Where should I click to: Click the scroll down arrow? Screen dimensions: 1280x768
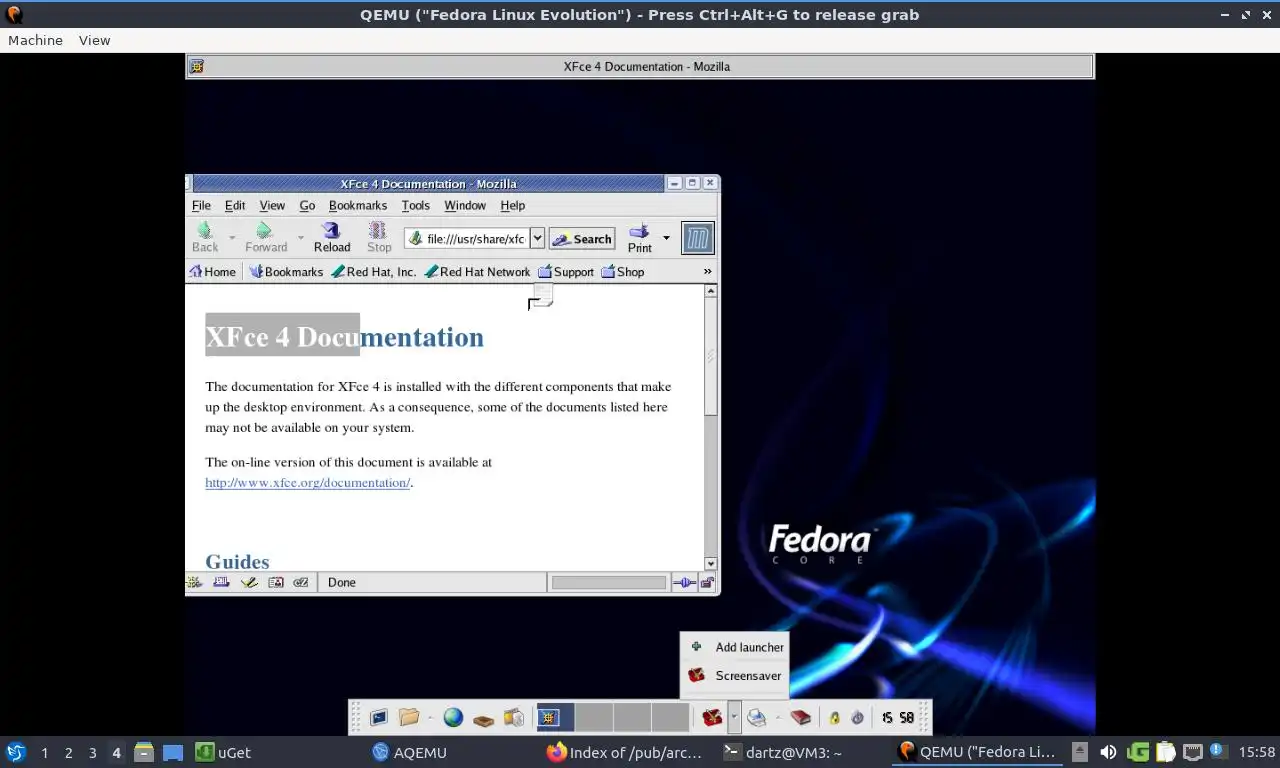[711, 564]
